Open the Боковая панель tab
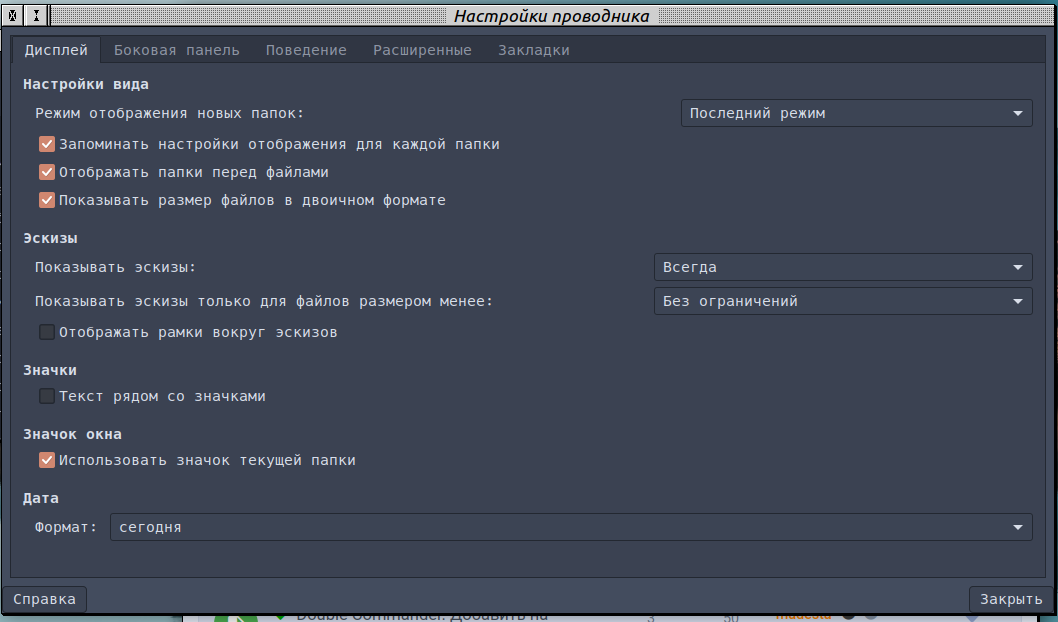This screenshot has height=622, width=1058. 176,50
